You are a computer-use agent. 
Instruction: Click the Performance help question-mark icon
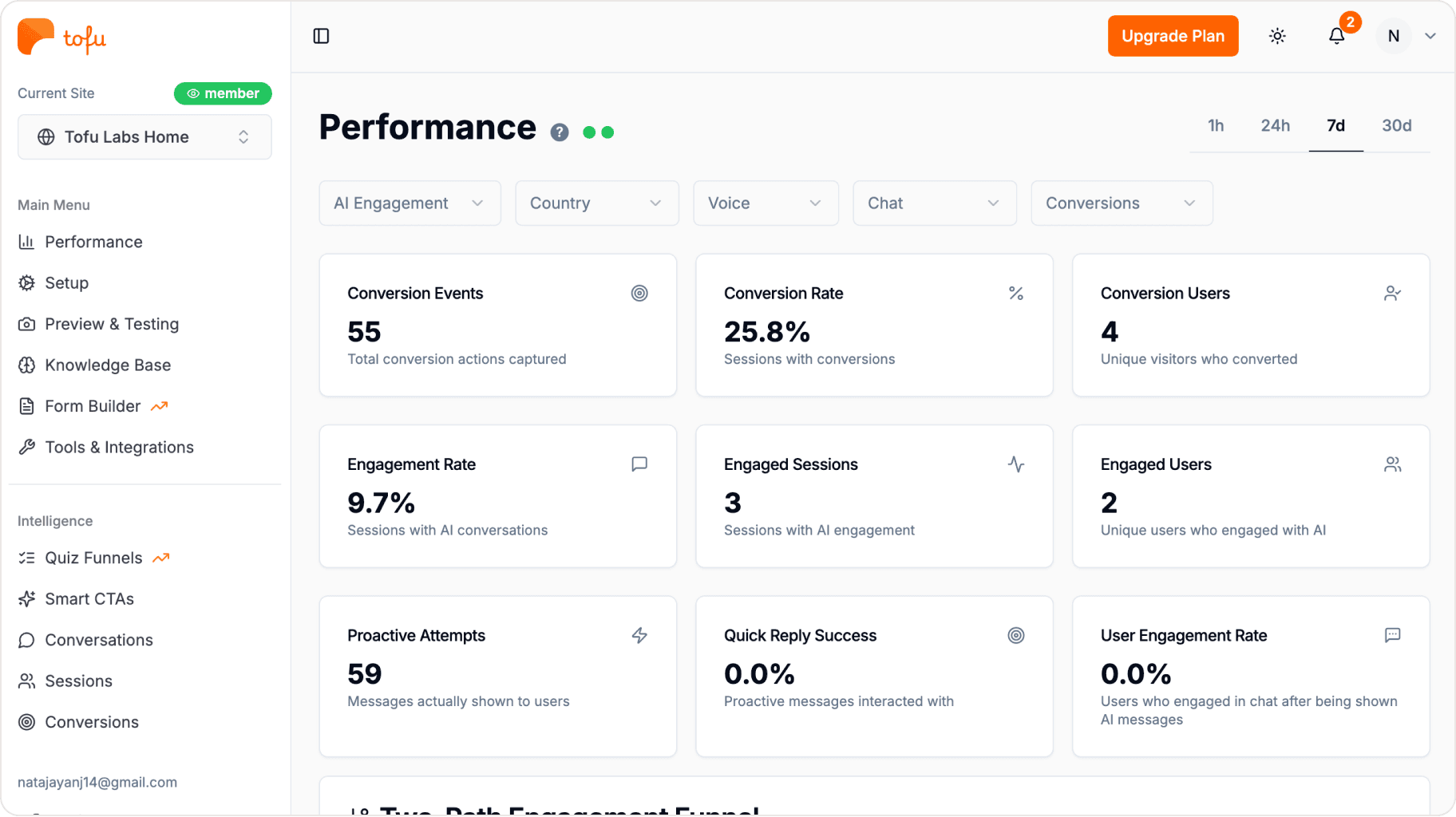coord(560,132)
